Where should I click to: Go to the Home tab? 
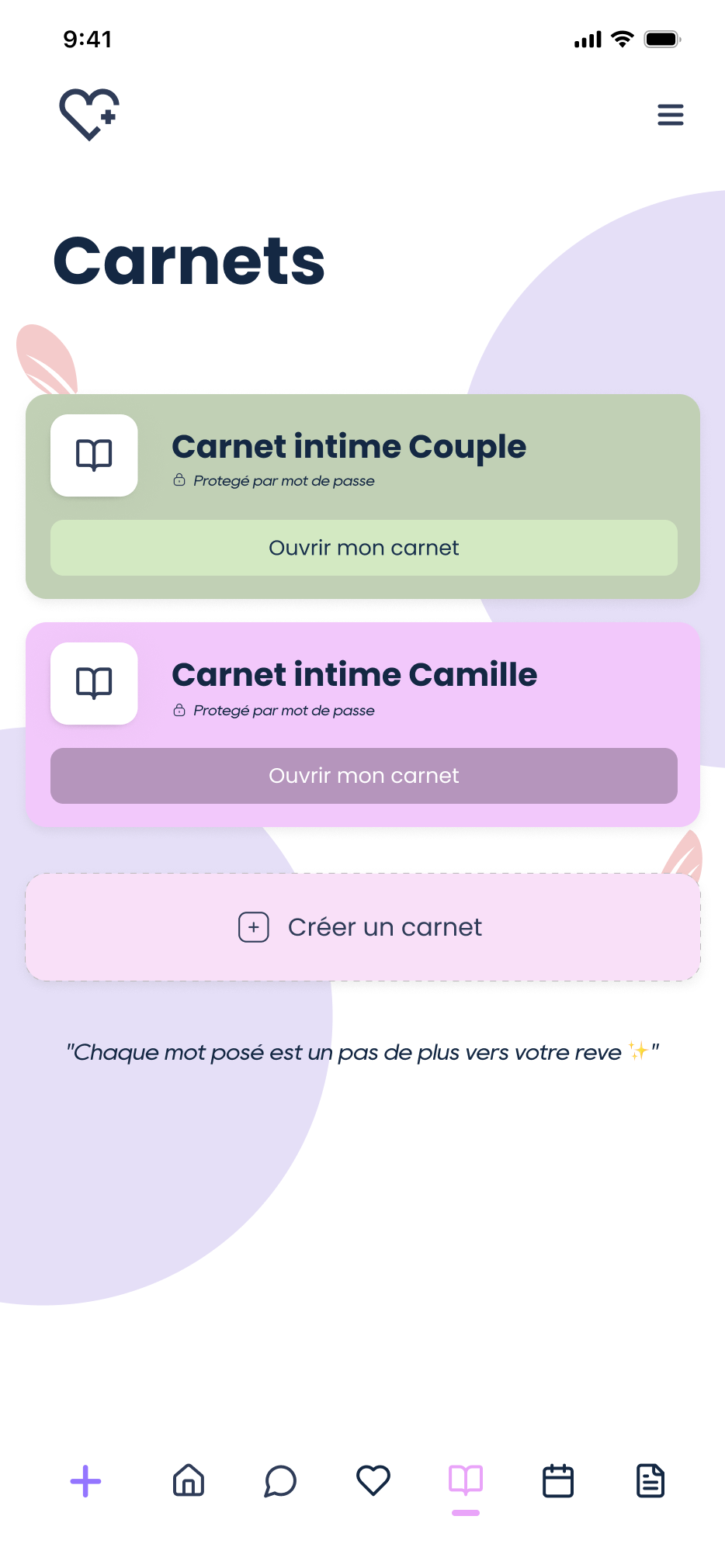(188, 1480)
